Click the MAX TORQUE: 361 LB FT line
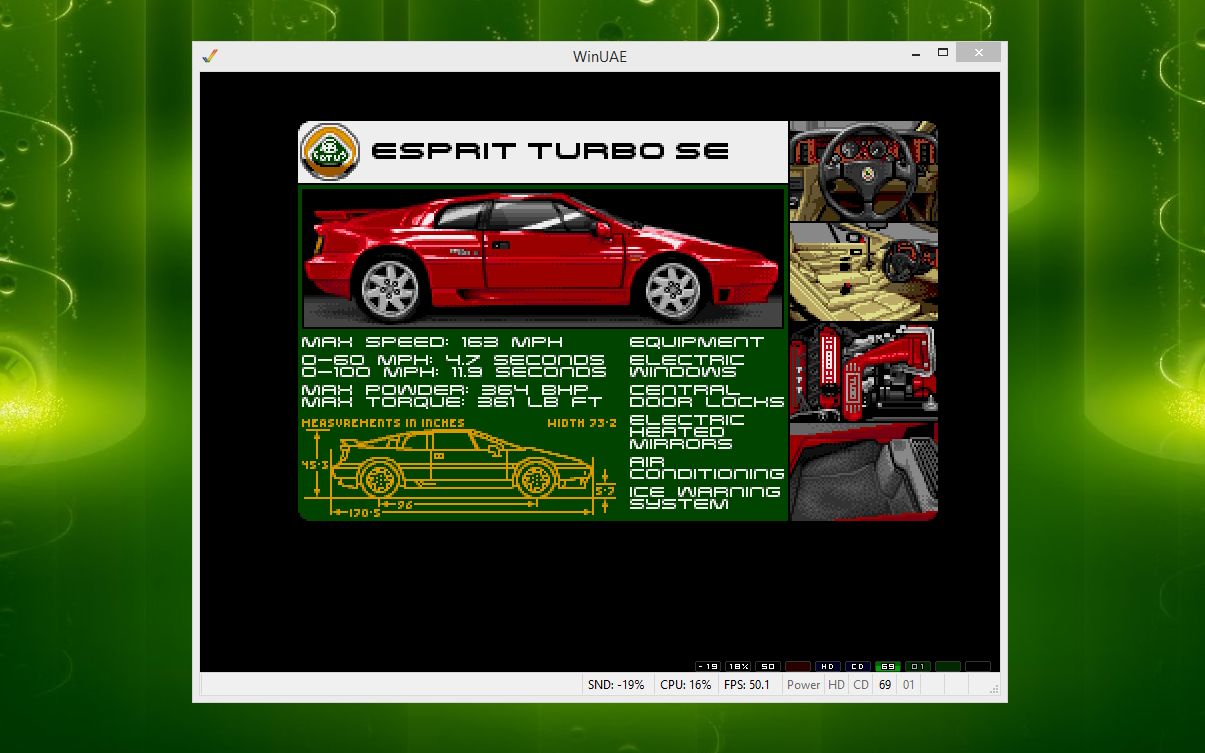This screenshot has height=753, width=1205. click(x=453, y=402)
